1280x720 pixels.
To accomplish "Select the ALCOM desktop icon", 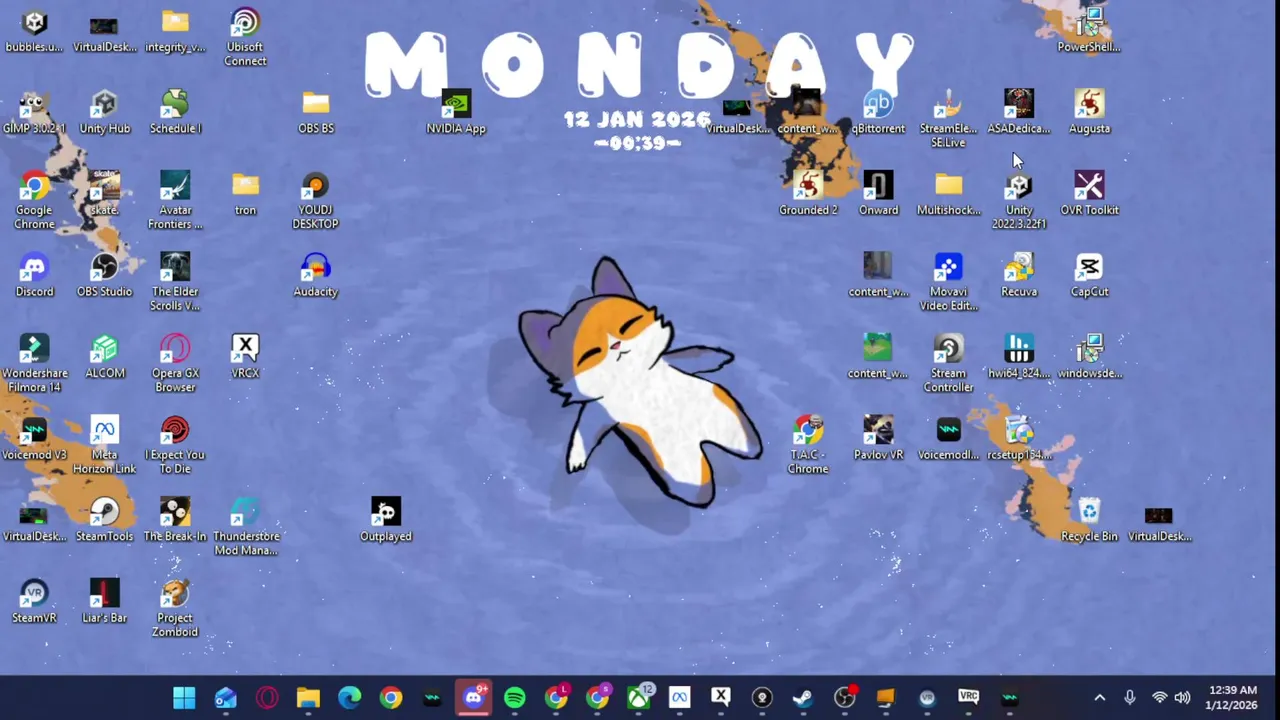I will point(104,357).
